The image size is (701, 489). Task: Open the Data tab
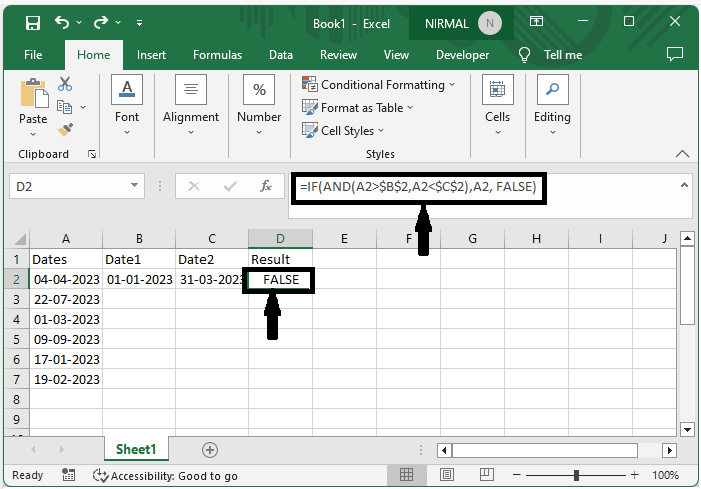pyautogui.click(x=281, y=55)
